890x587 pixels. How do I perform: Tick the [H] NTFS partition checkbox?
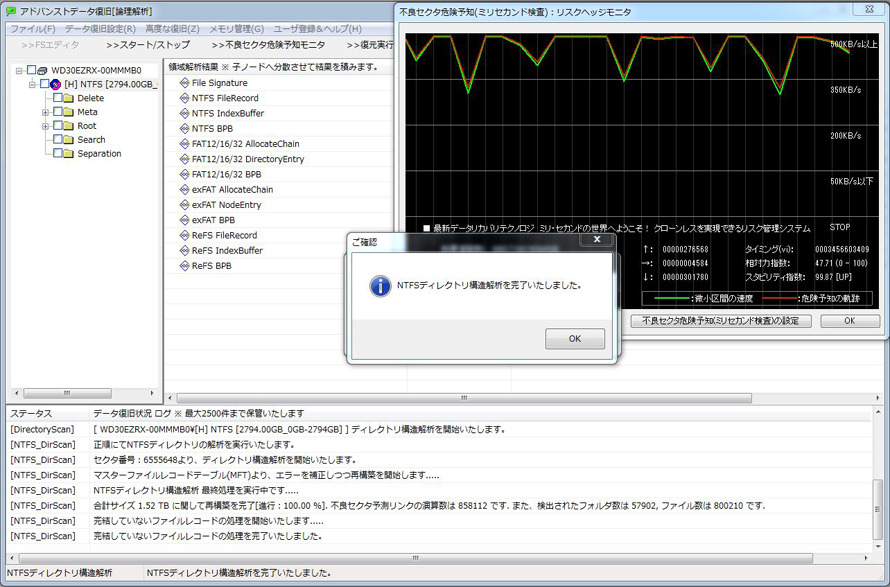pos(45,84)
